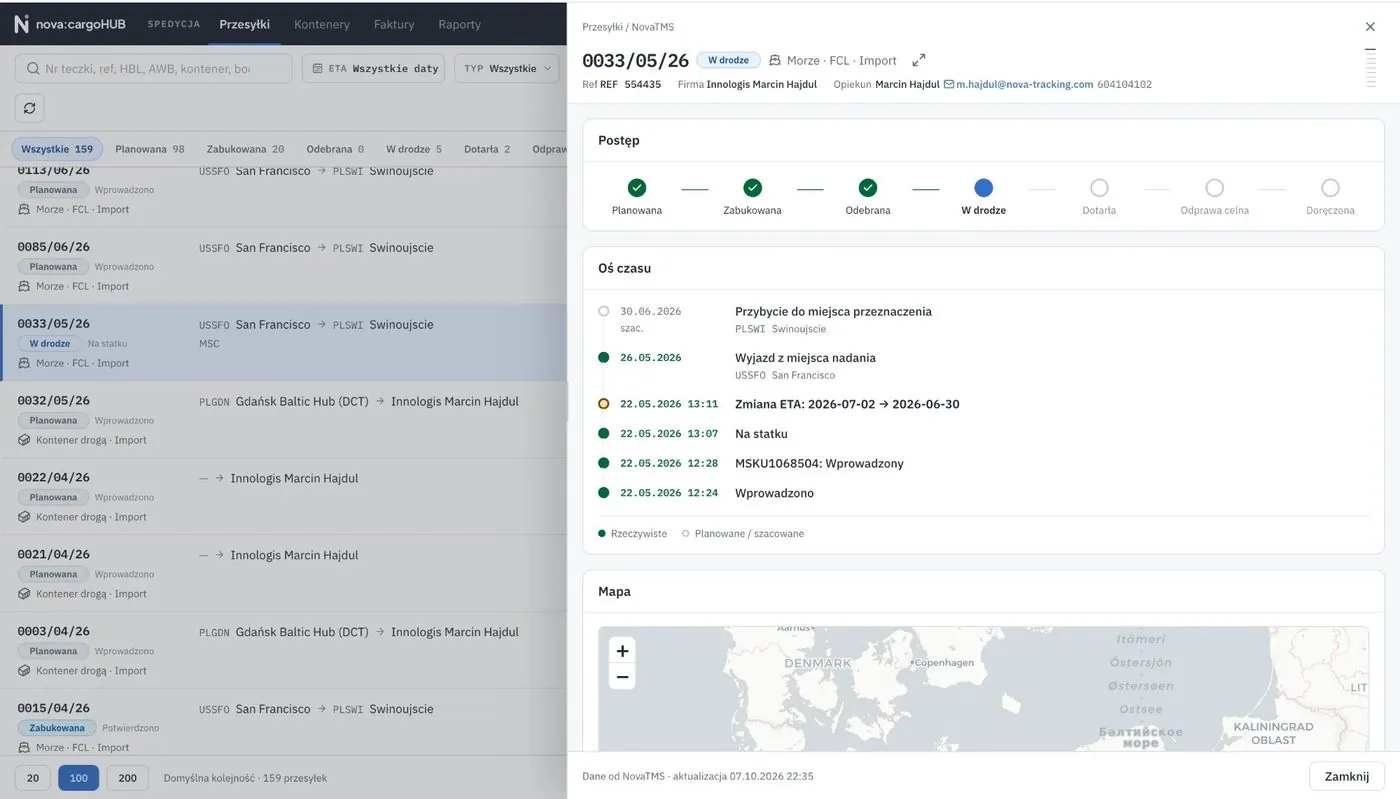
Task: Open shipment row 0022/04/26
Action: coord(283,497)
